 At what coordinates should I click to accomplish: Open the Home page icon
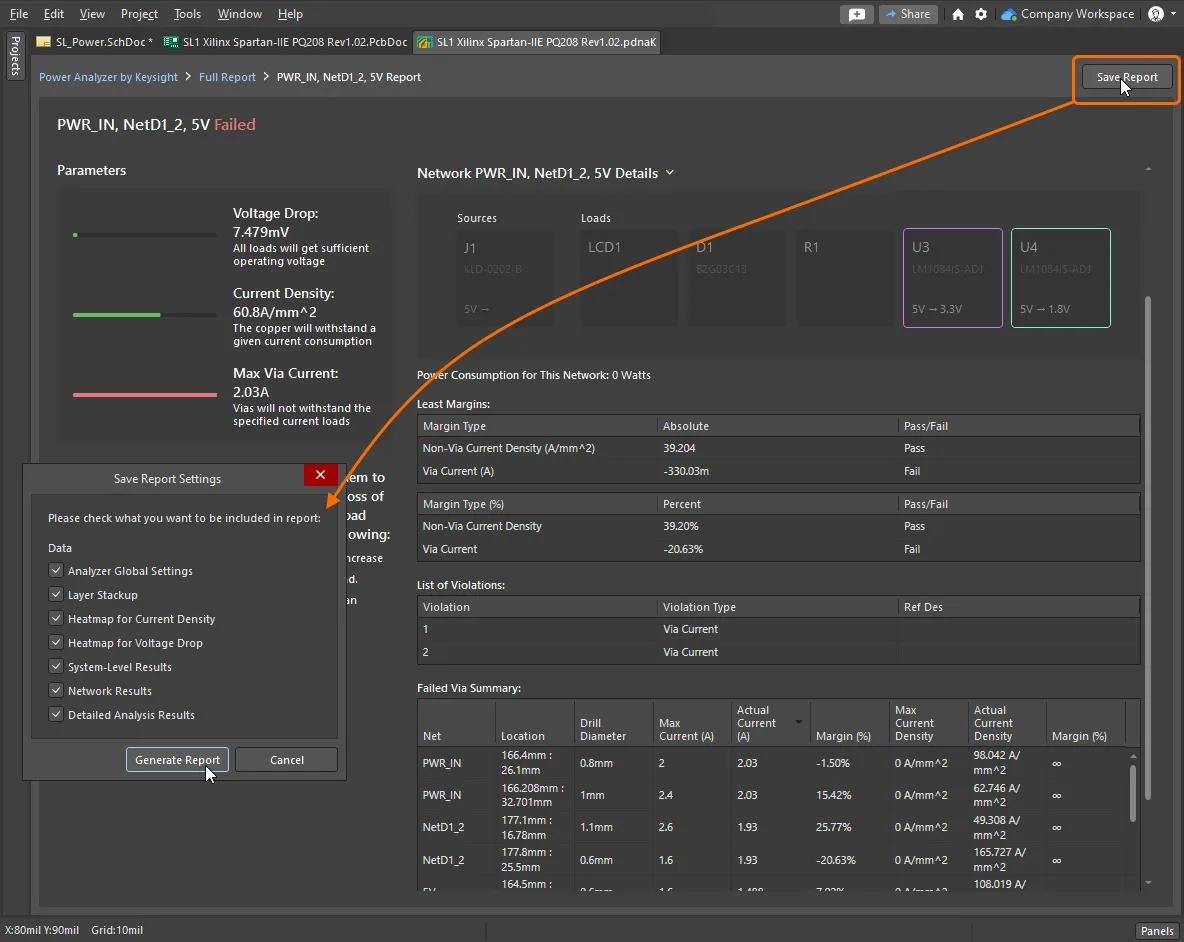point(958,14)
